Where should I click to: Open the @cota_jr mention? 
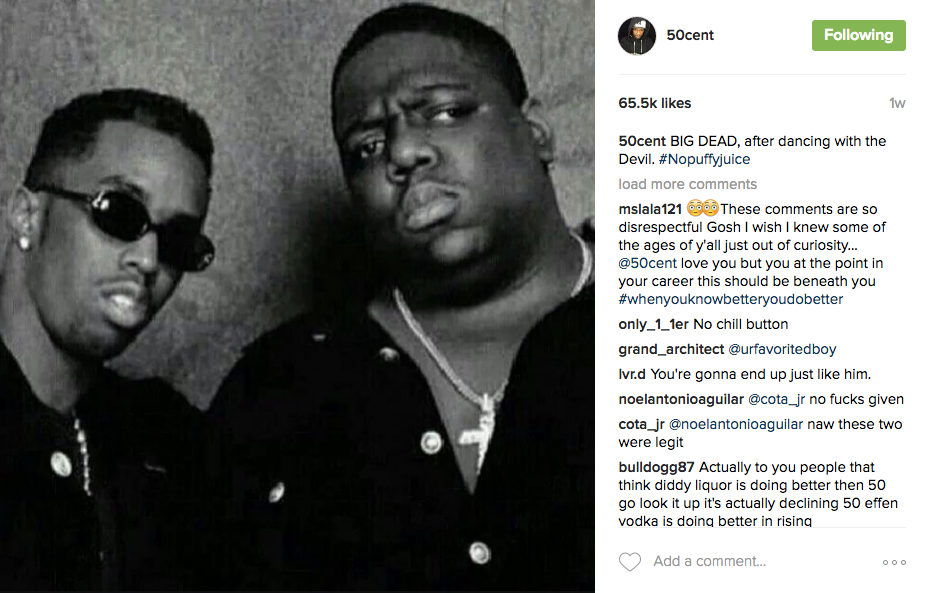click(x=776, y=399)
